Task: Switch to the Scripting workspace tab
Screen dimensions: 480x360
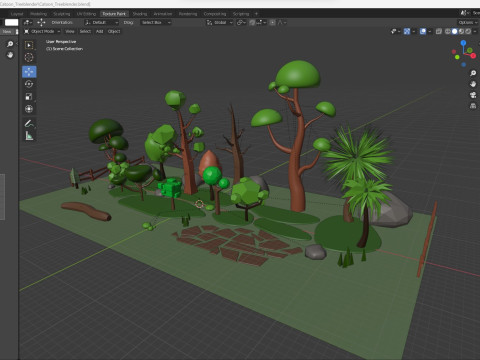Action: coord(241,14)
